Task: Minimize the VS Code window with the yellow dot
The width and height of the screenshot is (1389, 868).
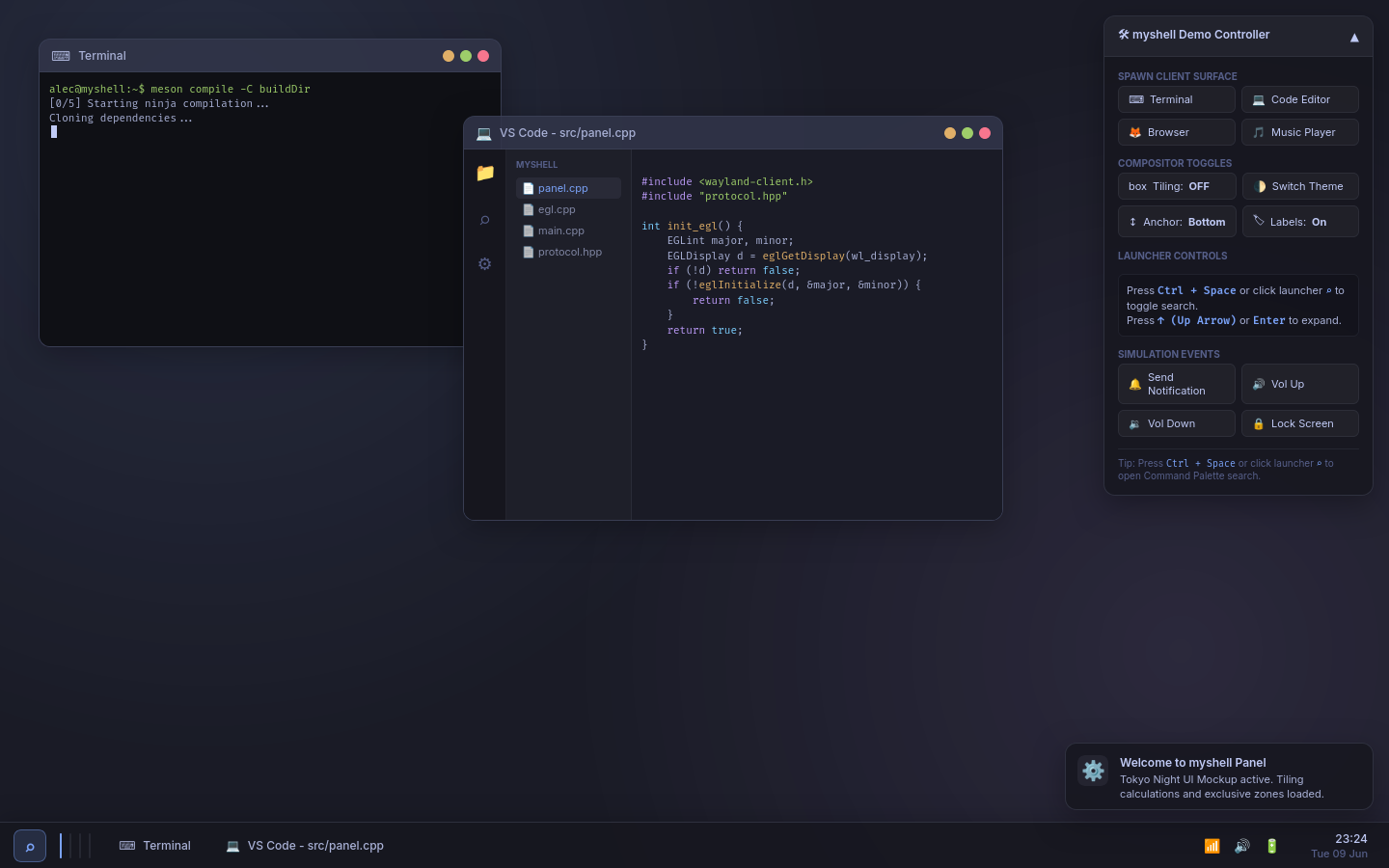Action: 950,133
